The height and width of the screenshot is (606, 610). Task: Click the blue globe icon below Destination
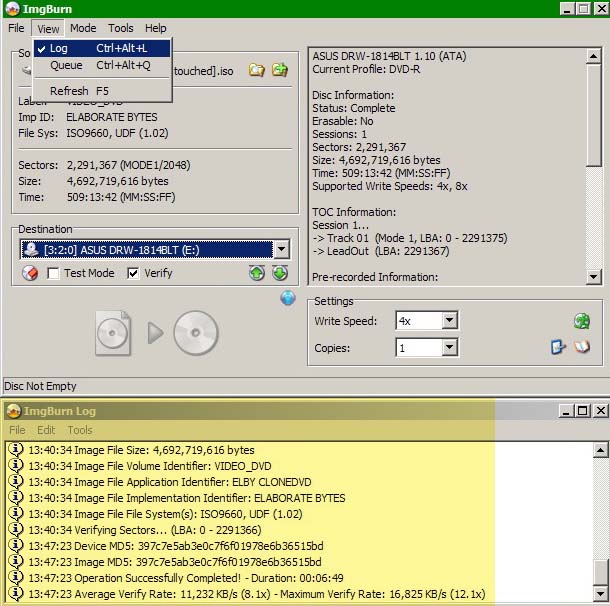288,298
